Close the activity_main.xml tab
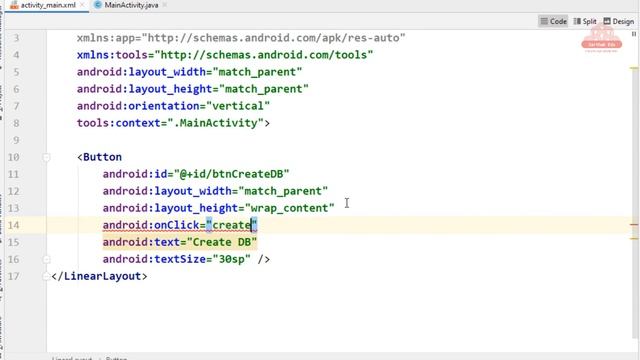 (82, 5)
